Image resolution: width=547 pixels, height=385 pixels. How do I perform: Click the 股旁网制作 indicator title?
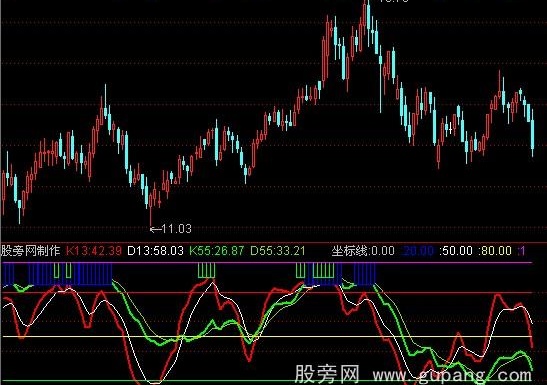click(31, 251)
